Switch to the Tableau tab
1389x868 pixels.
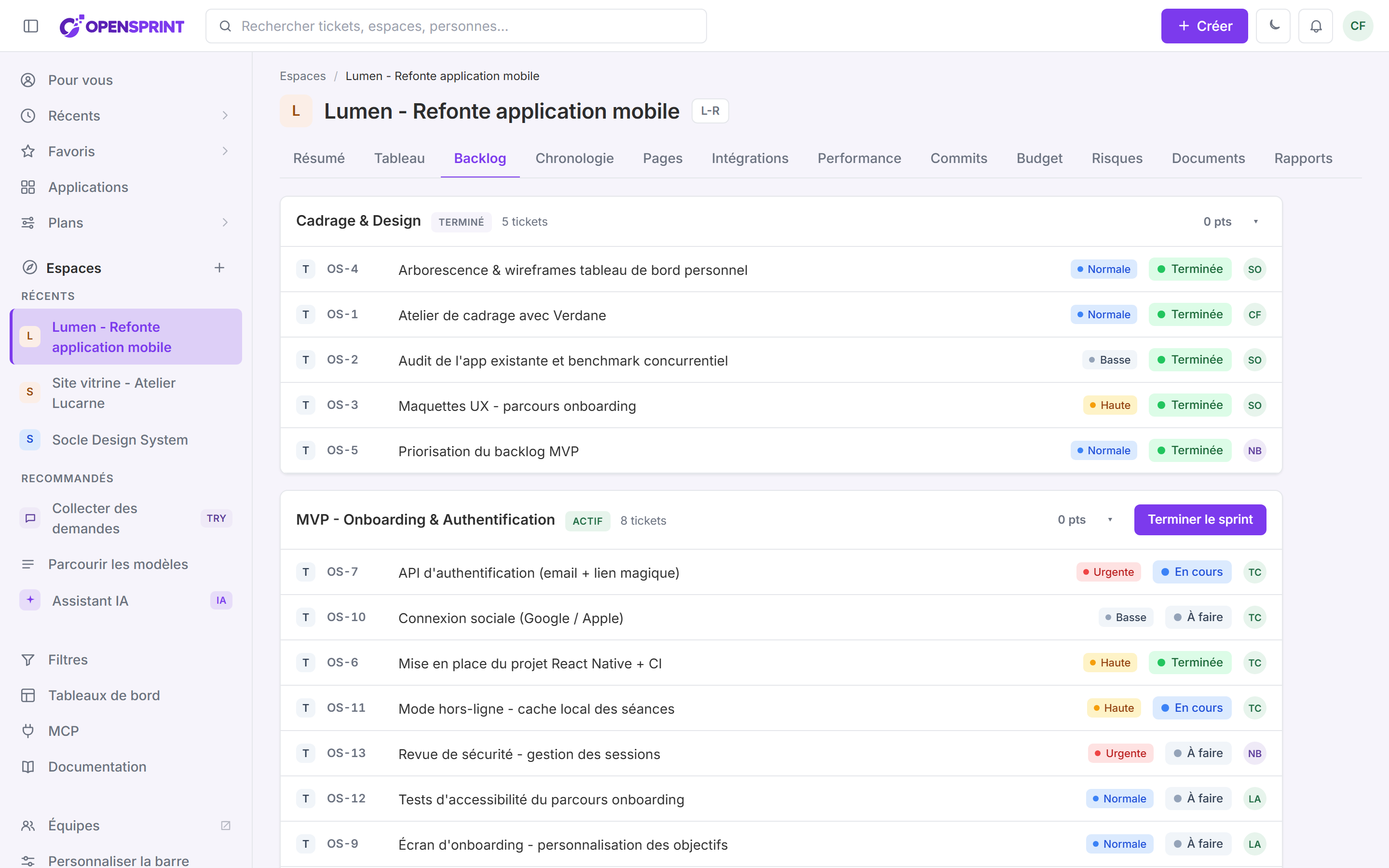(399, 159)
